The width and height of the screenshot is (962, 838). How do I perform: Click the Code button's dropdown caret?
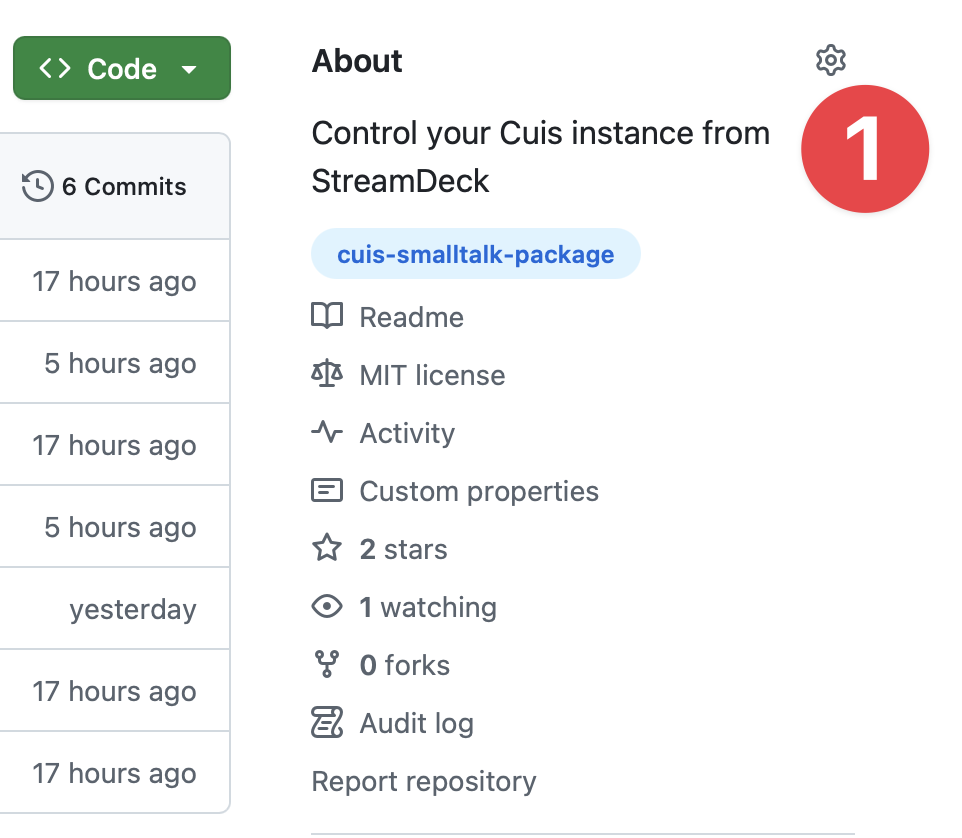189,69
